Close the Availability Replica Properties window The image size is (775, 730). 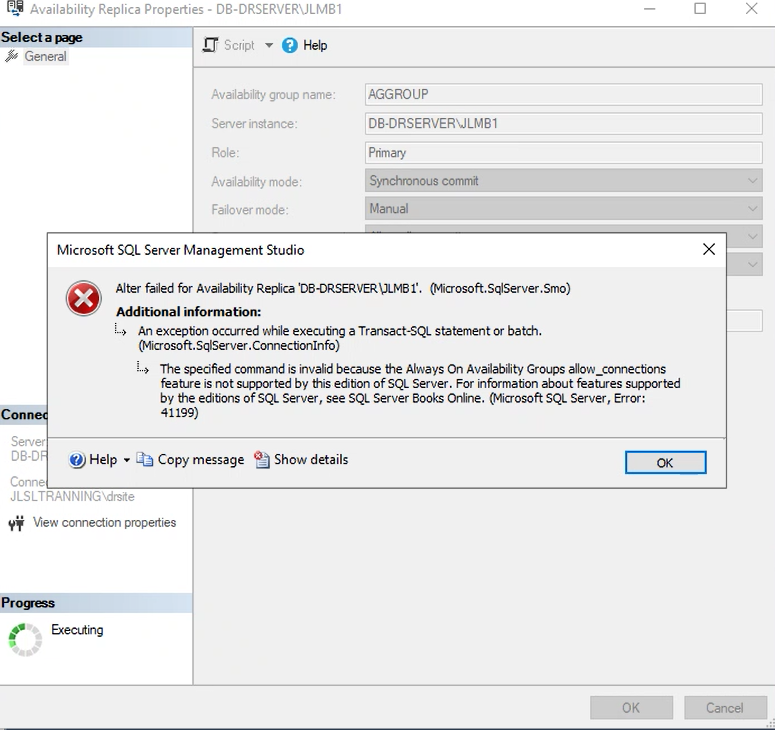pyautogui.click(x=751, y=8)
